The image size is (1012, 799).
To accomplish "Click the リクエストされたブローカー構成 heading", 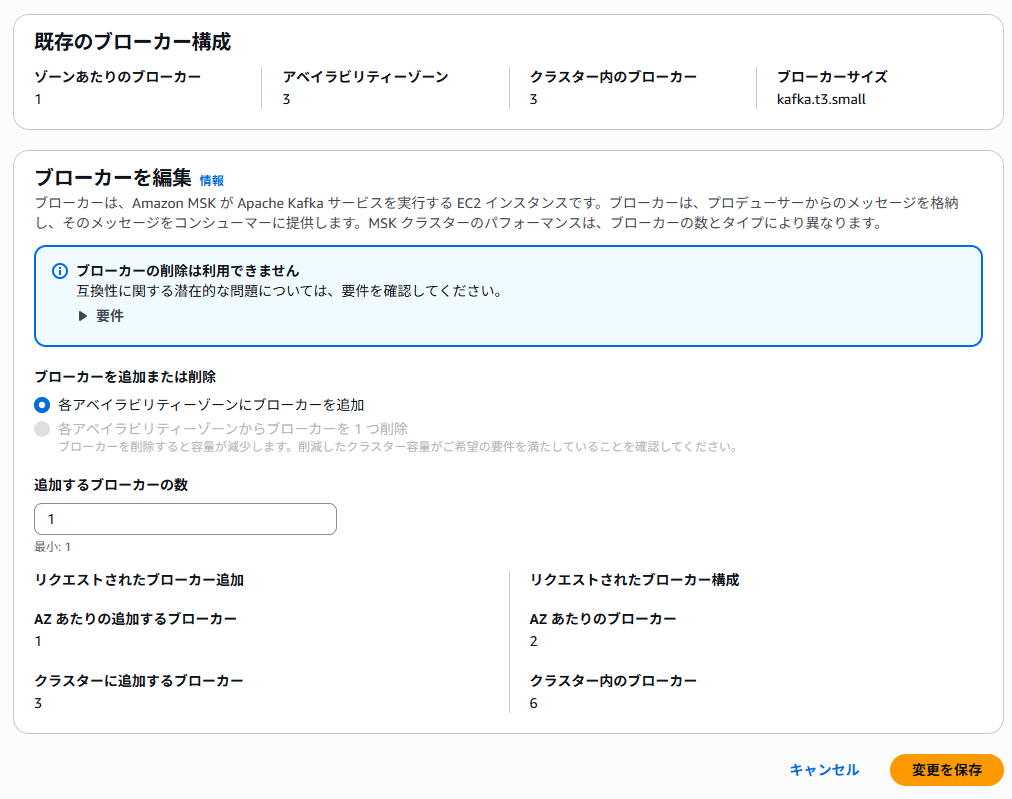I will 634,580.
